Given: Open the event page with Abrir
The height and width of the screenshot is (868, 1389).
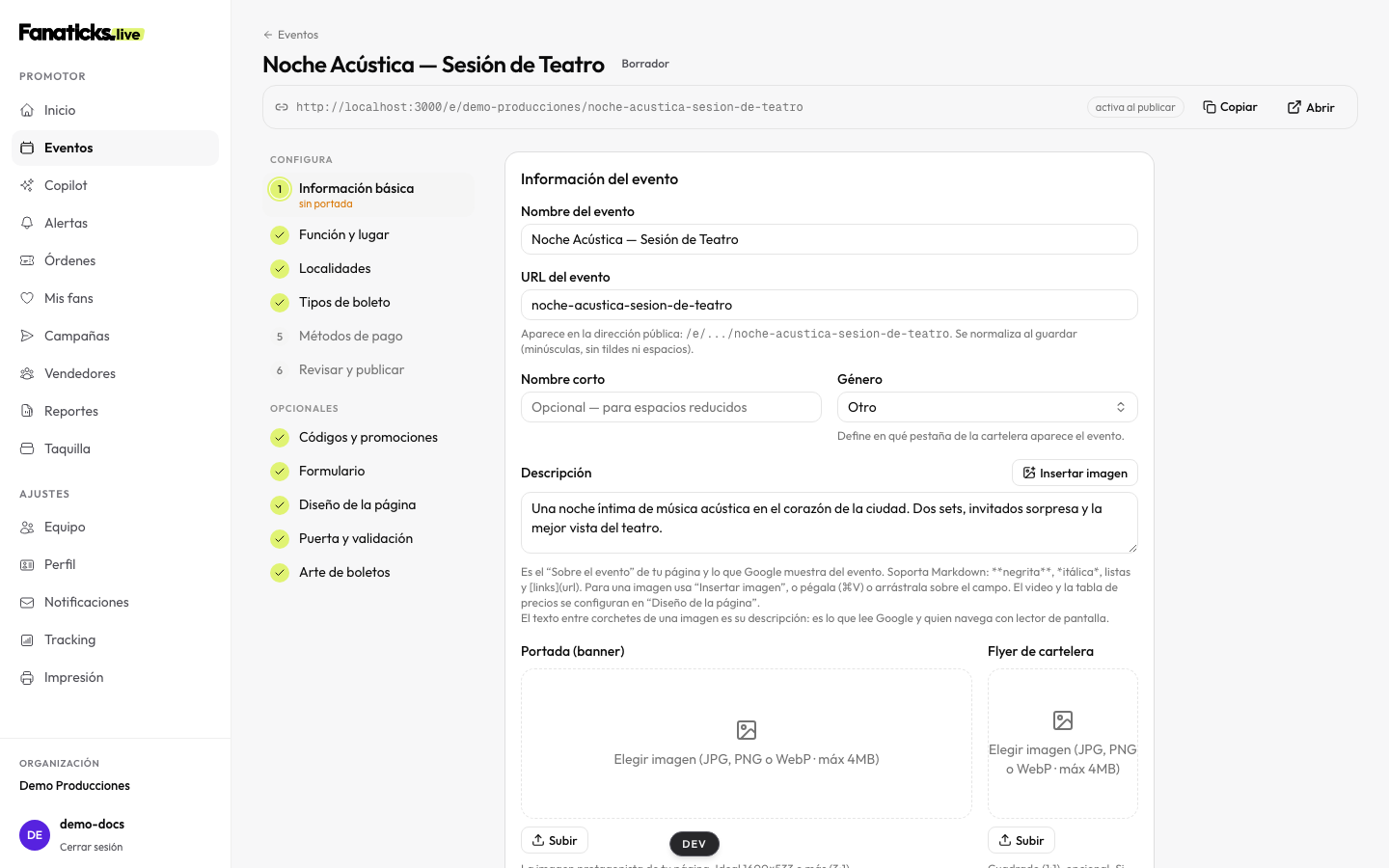Looking at the screenshot, I should 1311,107.
